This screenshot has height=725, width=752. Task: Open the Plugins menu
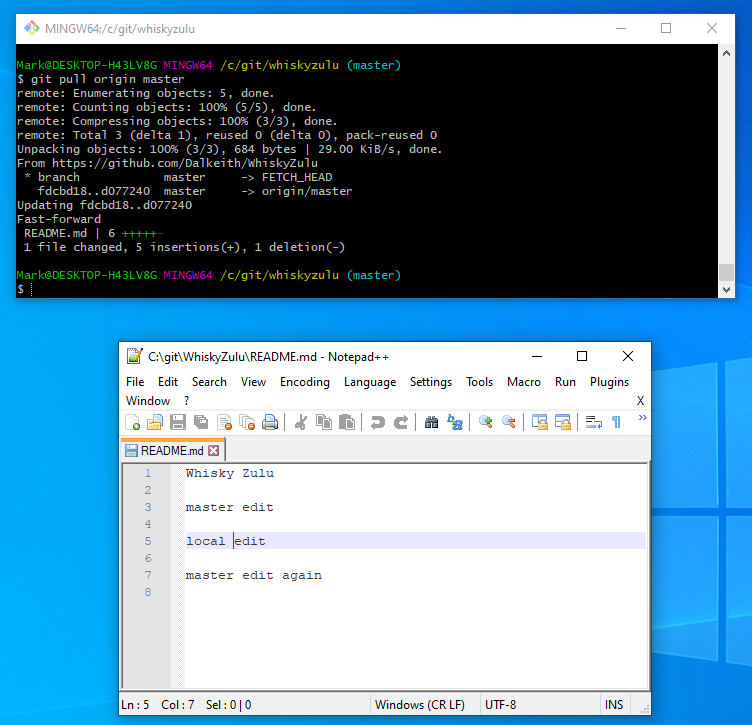coord(609,382)
